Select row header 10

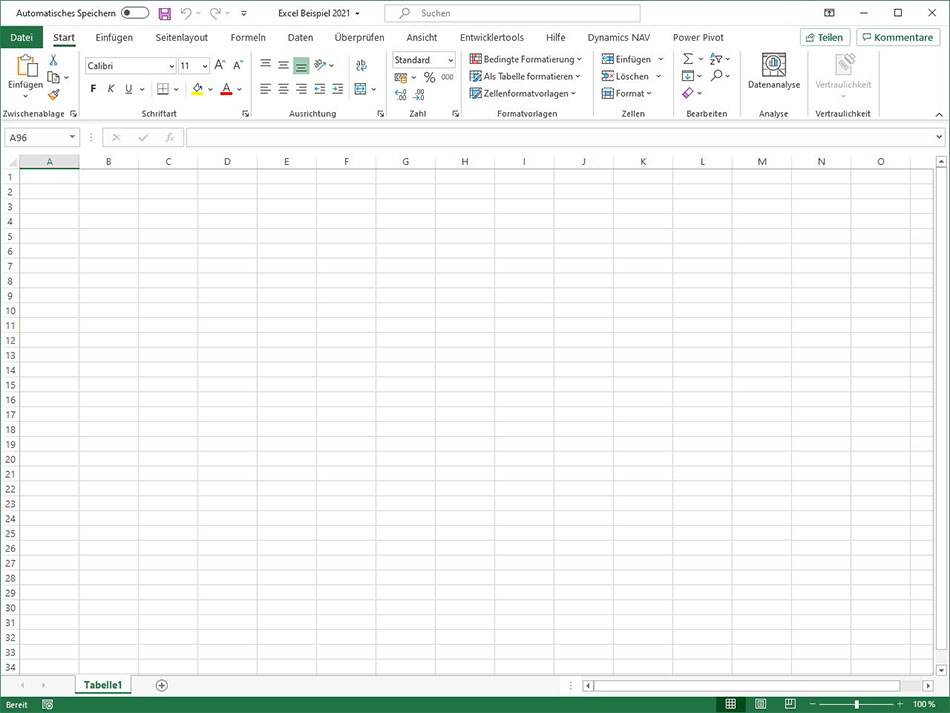click(x=10, y=311)
